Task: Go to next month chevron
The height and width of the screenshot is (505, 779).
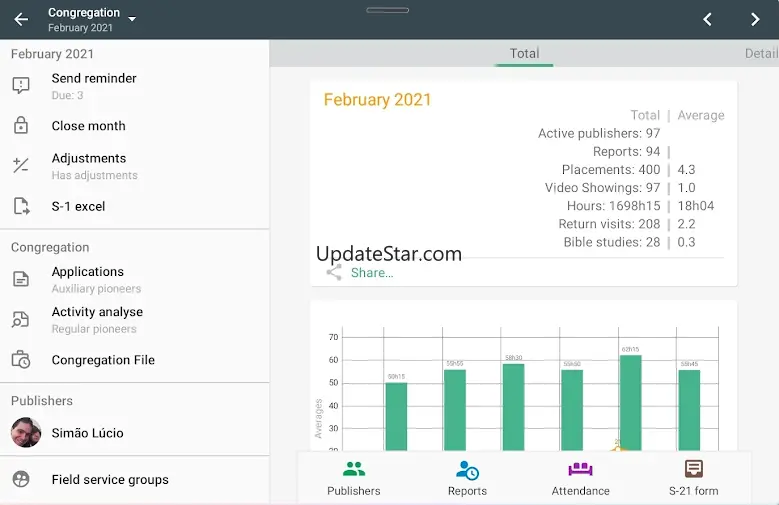Action: click(x=755, y=19)
